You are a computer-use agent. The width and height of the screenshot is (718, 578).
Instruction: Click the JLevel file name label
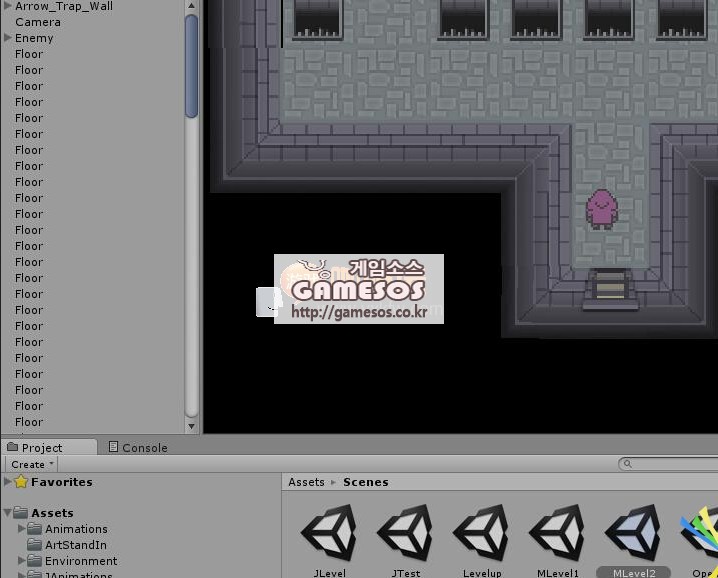coord(329,573)
